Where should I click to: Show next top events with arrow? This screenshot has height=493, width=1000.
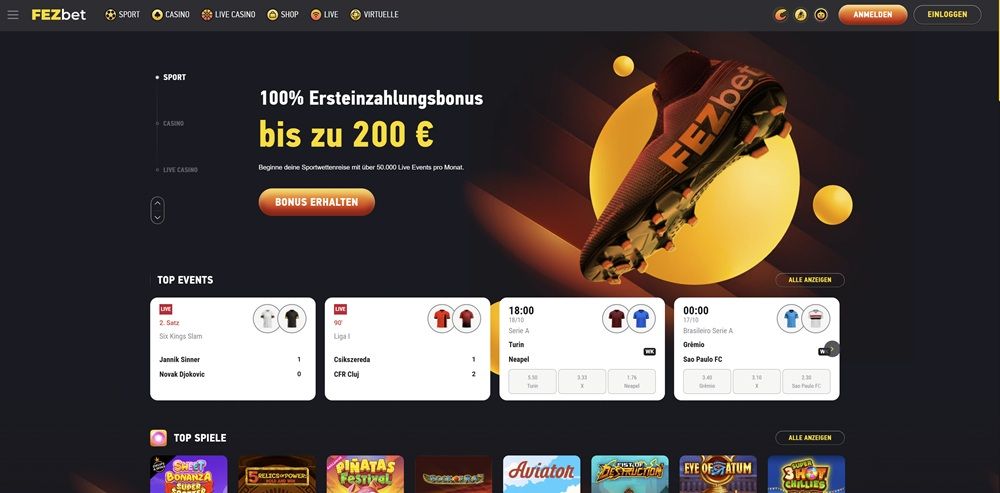[x=832, y=350]
